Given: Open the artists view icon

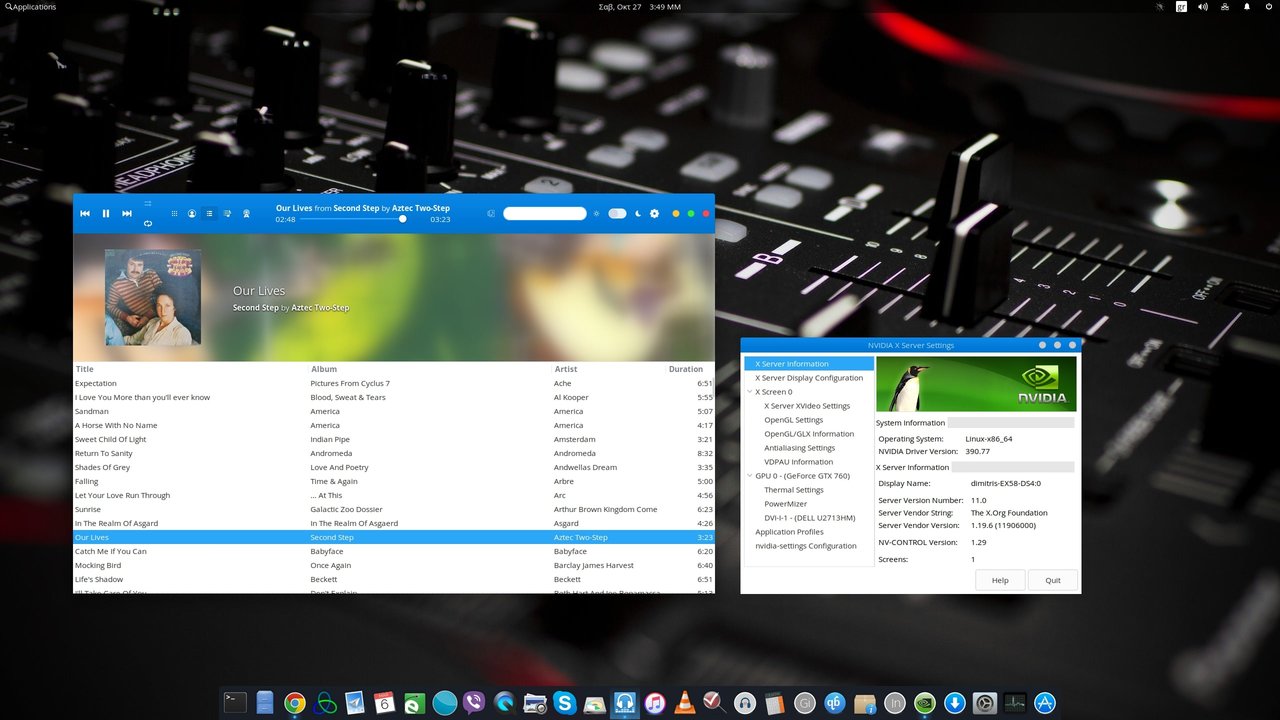Looking at the screenshot, I should [x=192, y=213].
